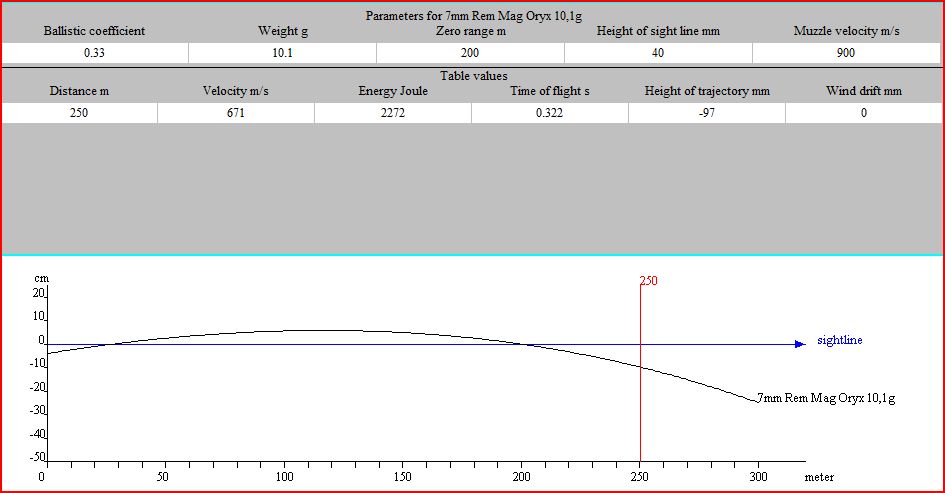Click the red 250 distance marker label
Viewport: 945px width, 493px height.
point(649,281)
